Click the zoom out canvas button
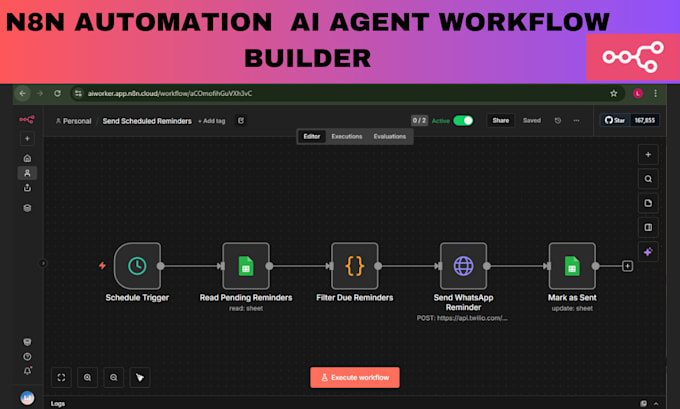The width and height of the screenshot is (680, 409). pyautogui.click(x=114, y=377)
